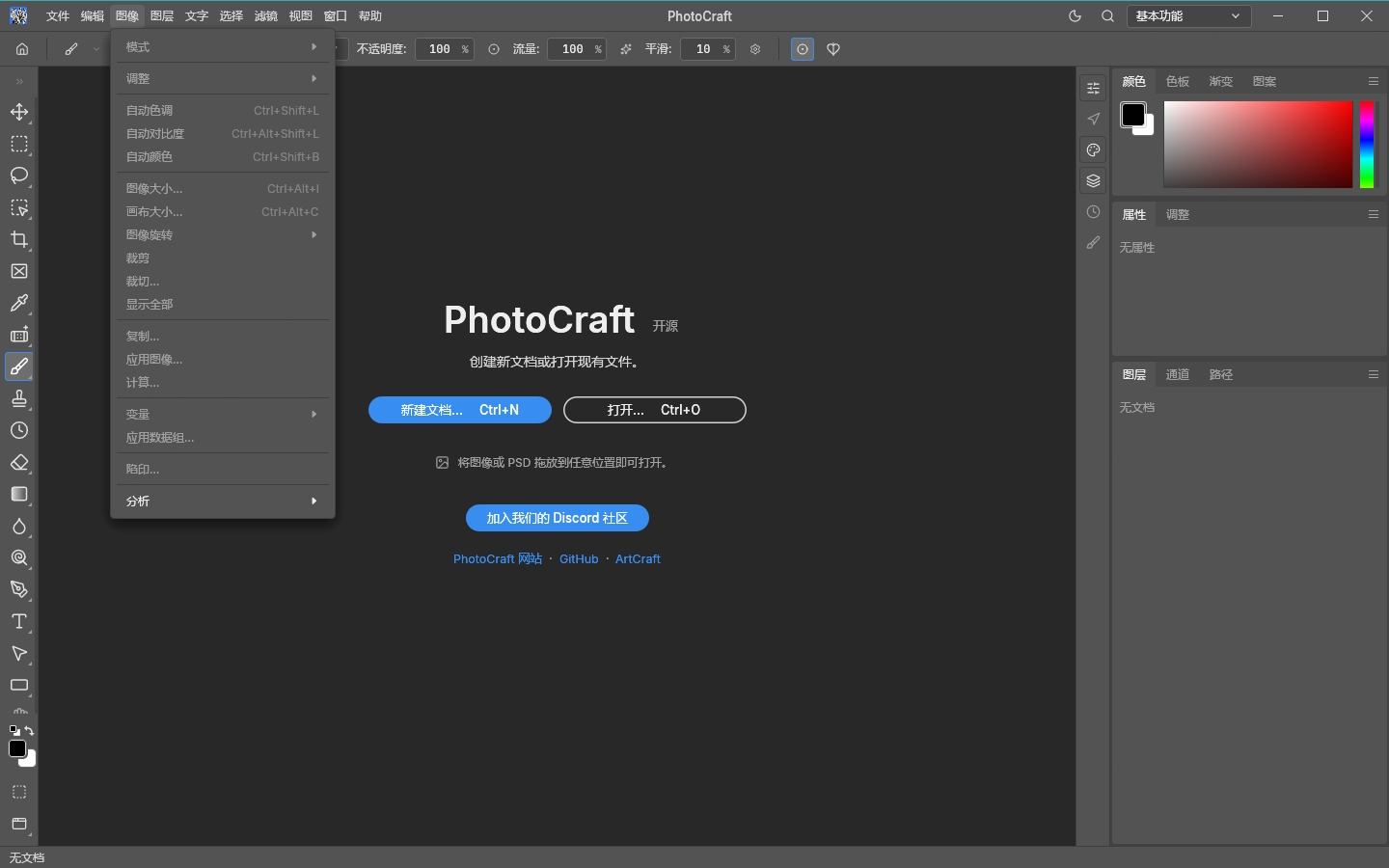Image resolution: width=1389 pixels, height=868 pixels.
Task: Select the Eyedropper tool
Action: pyautogui.click(x=19, y=303)
